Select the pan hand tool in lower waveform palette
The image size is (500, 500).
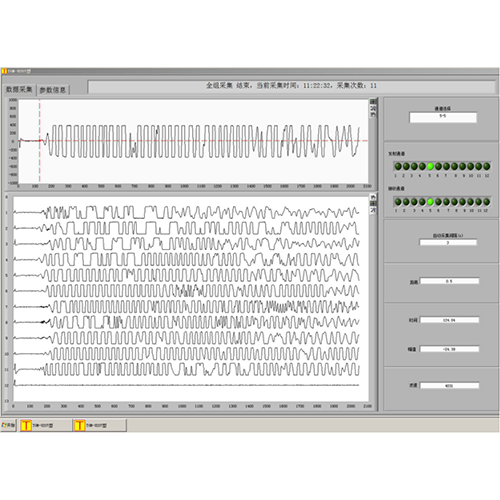373,197
